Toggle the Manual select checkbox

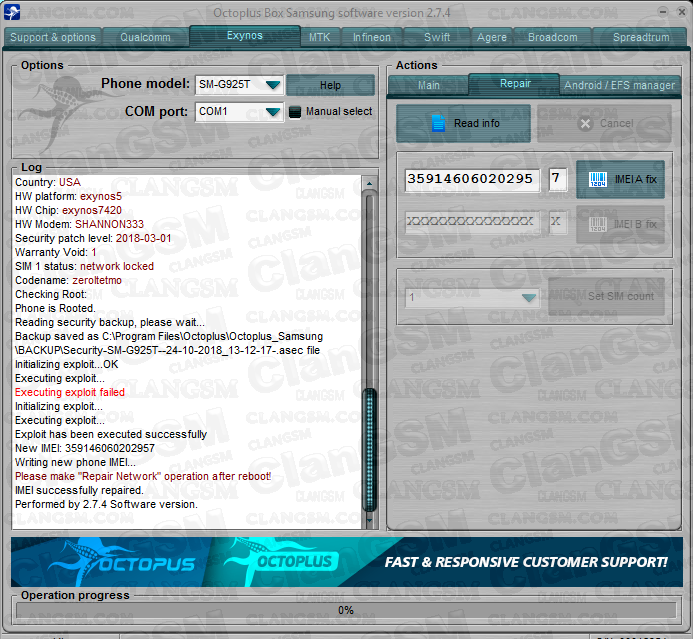coord(295,112)
